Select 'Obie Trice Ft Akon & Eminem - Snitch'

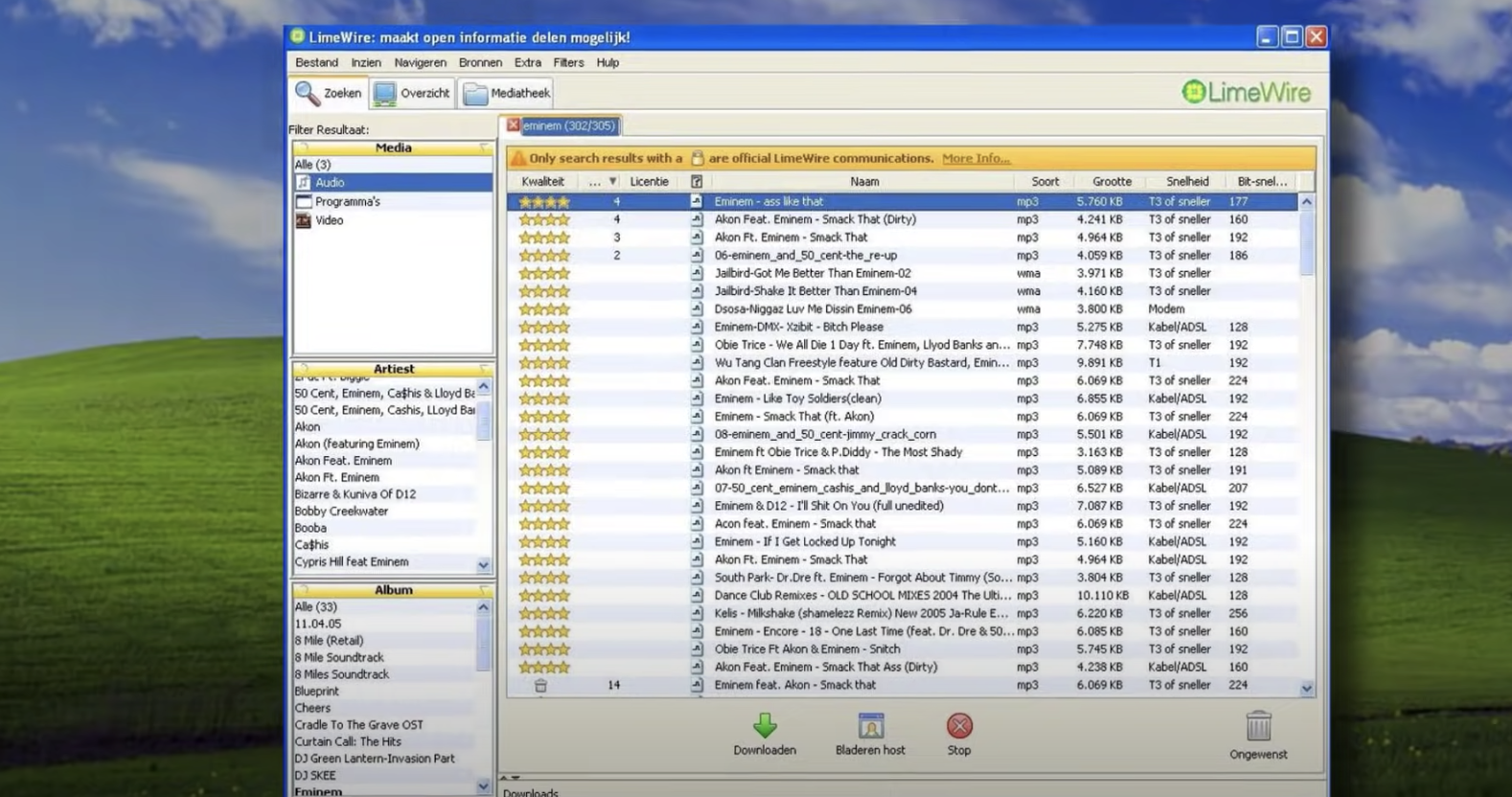[902, 649]
